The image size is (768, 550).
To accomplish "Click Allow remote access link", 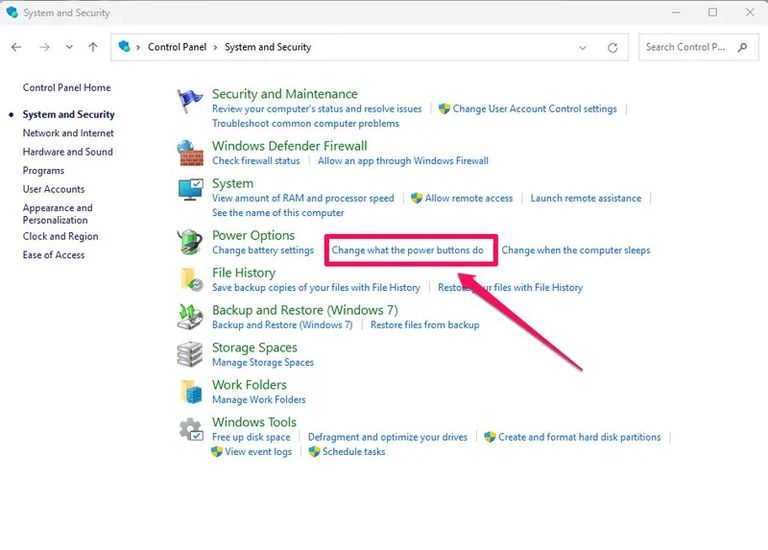I will point(468,198).
